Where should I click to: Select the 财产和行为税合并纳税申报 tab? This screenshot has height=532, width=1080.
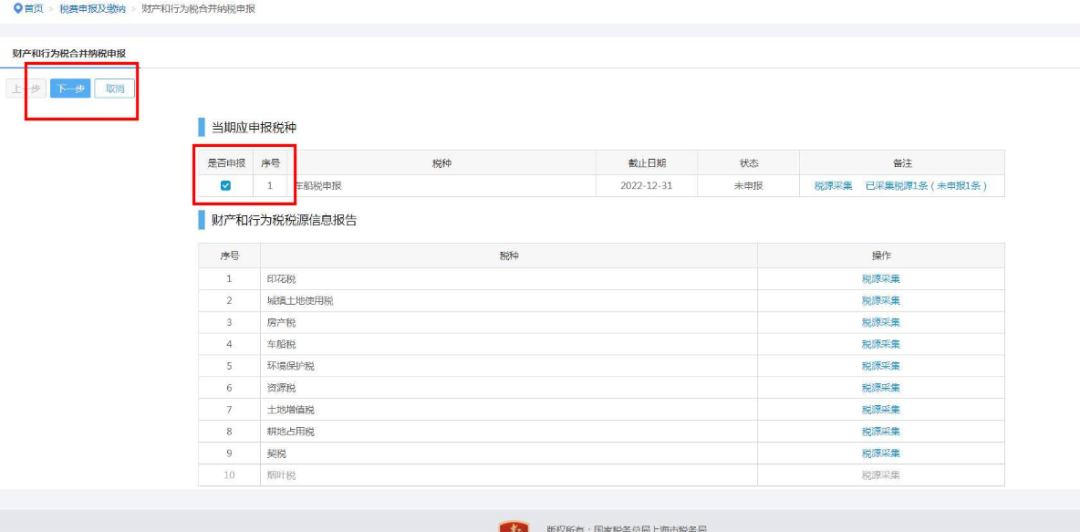pyautogui.click(x=69, y=53)
